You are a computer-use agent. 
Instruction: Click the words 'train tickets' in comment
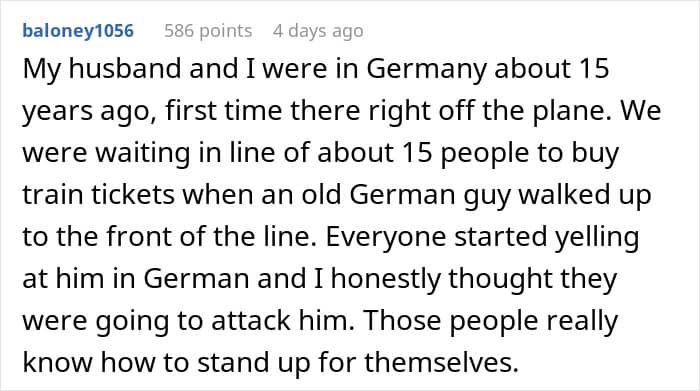(x=98, y=195)
